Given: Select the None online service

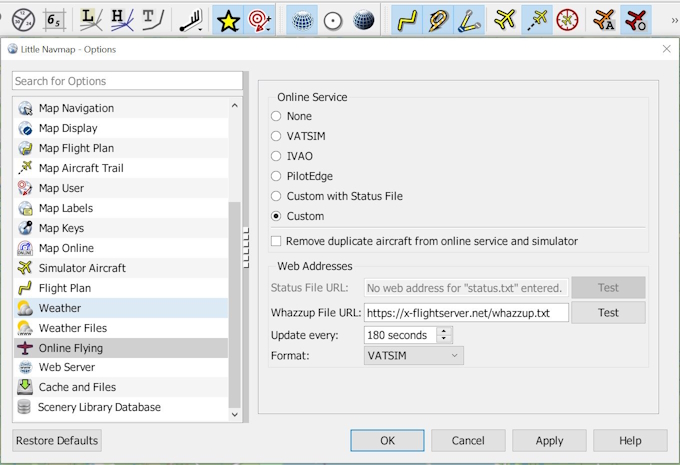Looking at the screenshot, I should pyautogui.click(x=291, y=116).
